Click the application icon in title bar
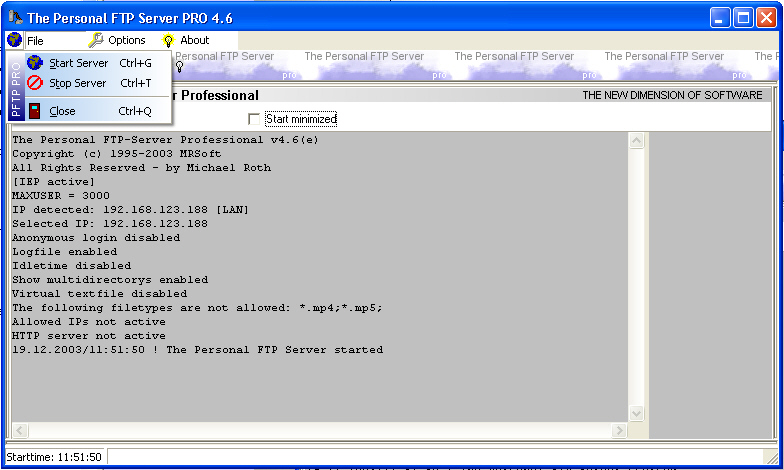Image resolution: width=784 pixels, height=470 pixels. 14,17
